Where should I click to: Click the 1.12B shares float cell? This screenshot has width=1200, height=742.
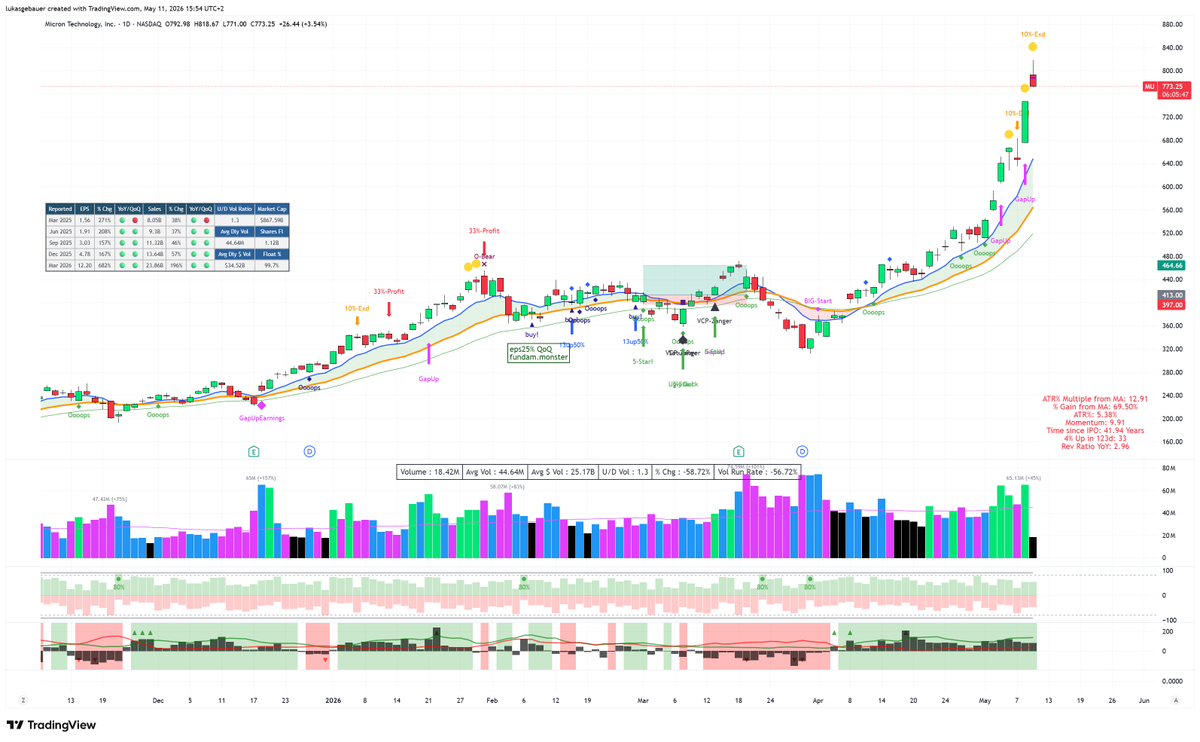point(272,242)
